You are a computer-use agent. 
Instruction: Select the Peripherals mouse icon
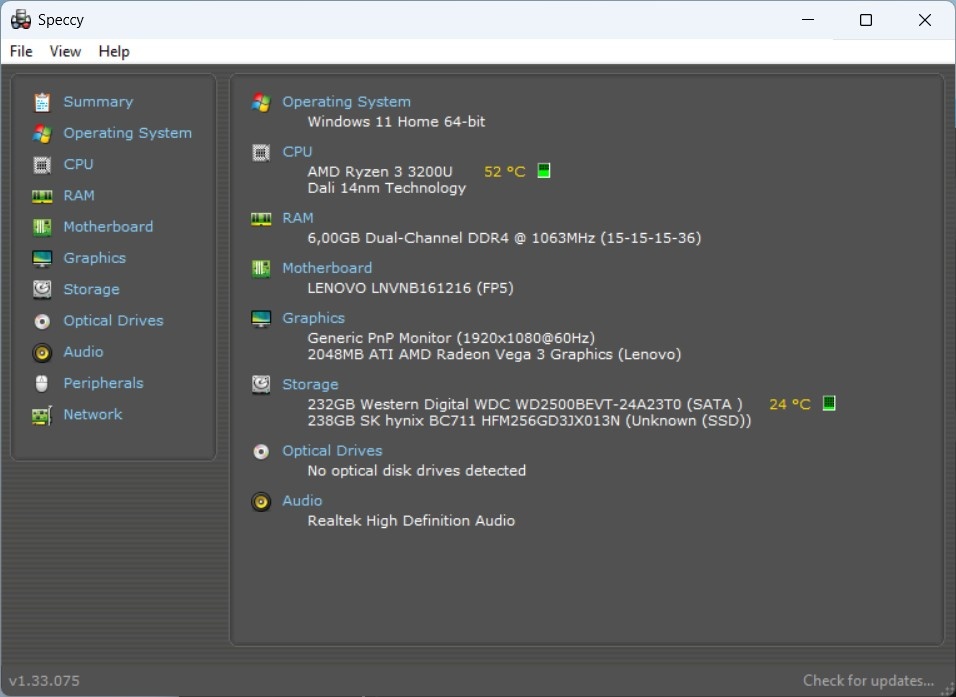click(x=41, y=383)
